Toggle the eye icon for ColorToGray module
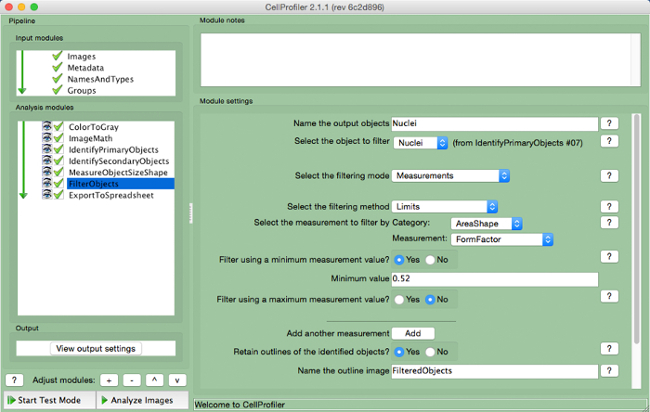Viewport: 650px width, 412px height. [x=46, y=127]
